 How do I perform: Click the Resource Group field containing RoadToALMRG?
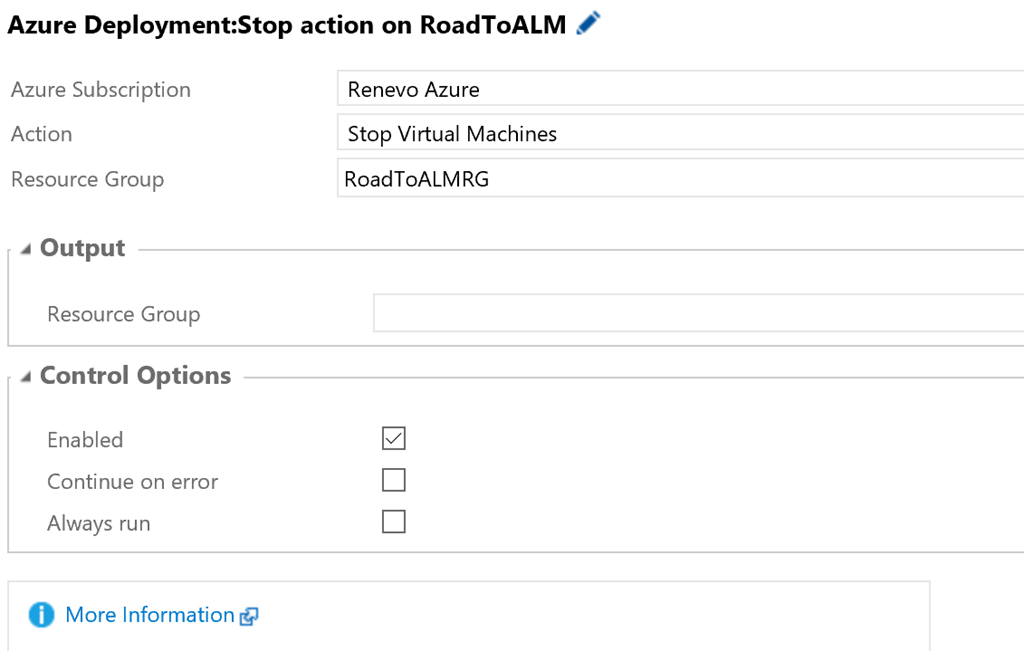click(x=680, y=180)
